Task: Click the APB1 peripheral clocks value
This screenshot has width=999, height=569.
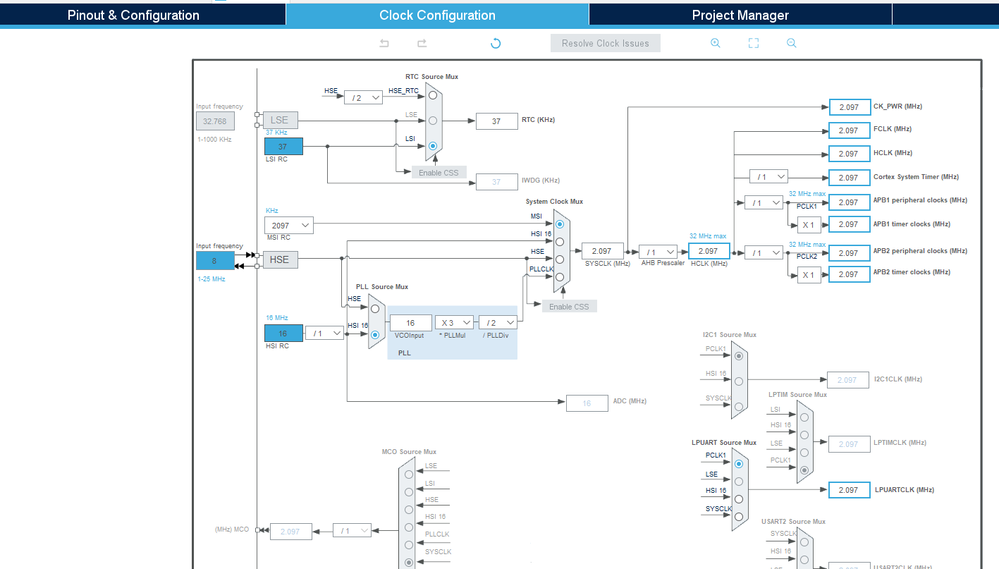Action: click(849, 203)
